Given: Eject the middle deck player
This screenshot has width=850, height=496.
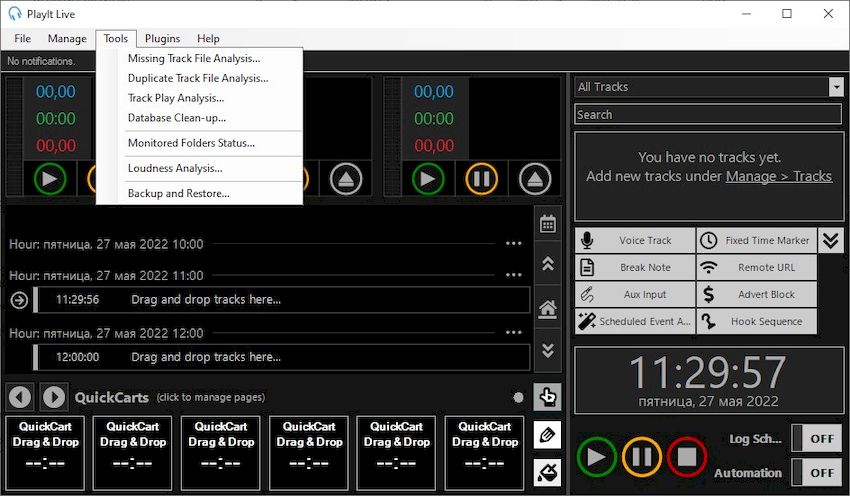Looking at the screenshot, I should [345, 179].
